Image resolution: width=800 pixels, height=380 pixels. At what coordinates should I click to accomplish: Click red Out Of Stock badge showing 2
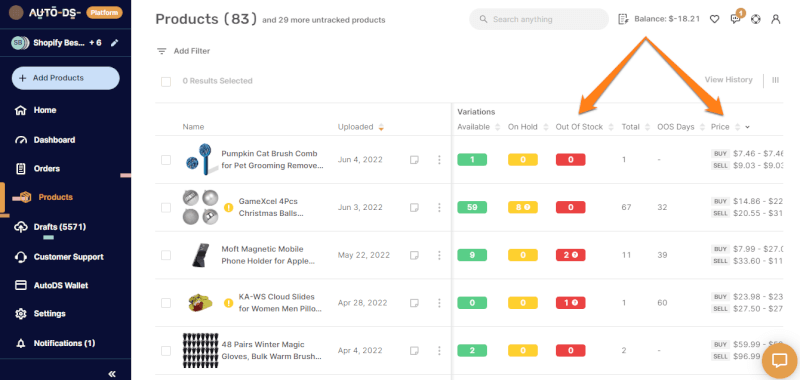pyautogui.click(x=570, y=255)
